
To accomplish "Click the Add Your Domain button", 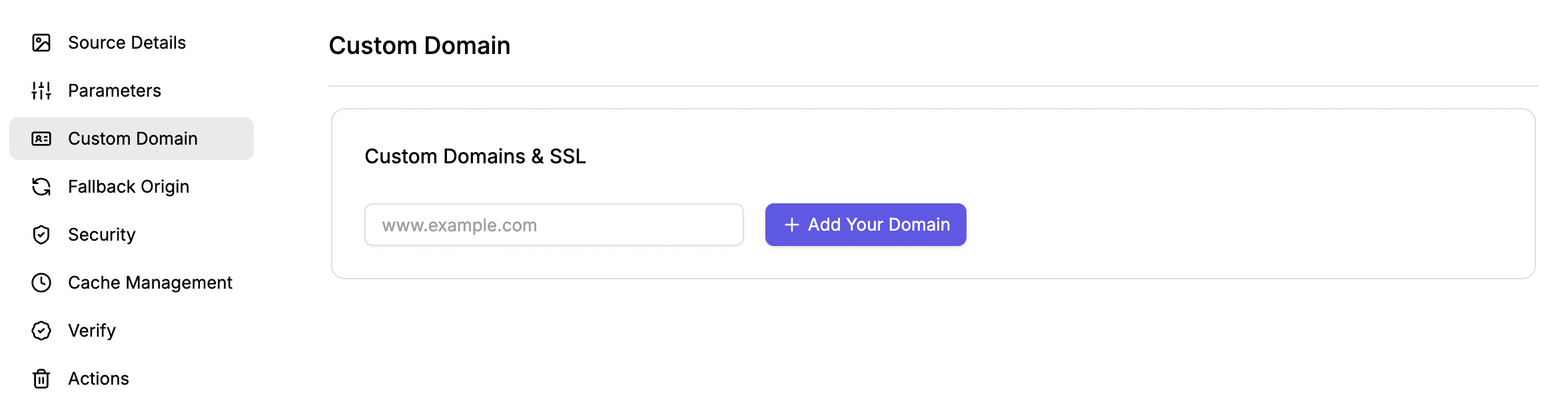I will (865, 225).
